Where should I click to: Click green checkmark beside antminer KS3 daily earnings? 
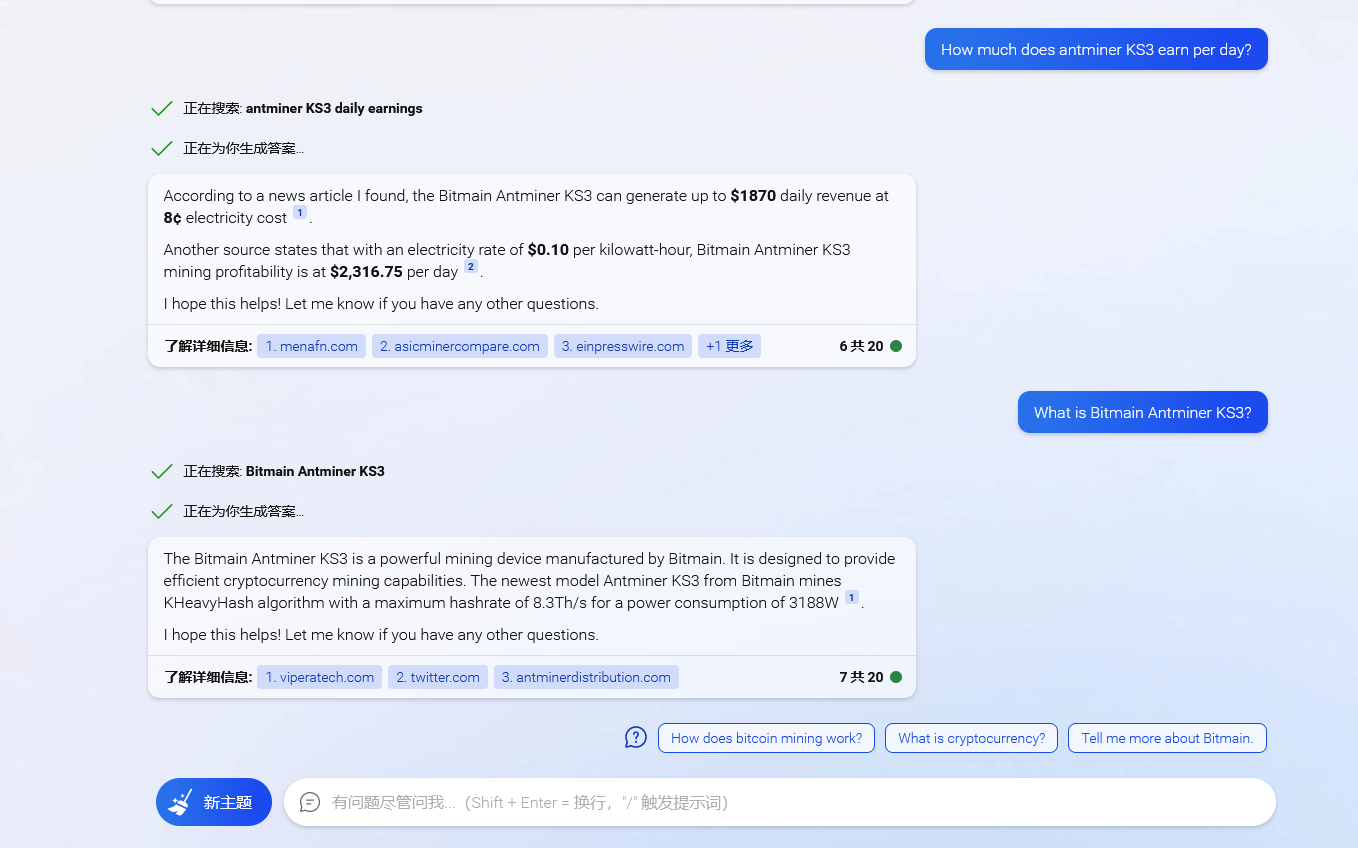[161, 108]
